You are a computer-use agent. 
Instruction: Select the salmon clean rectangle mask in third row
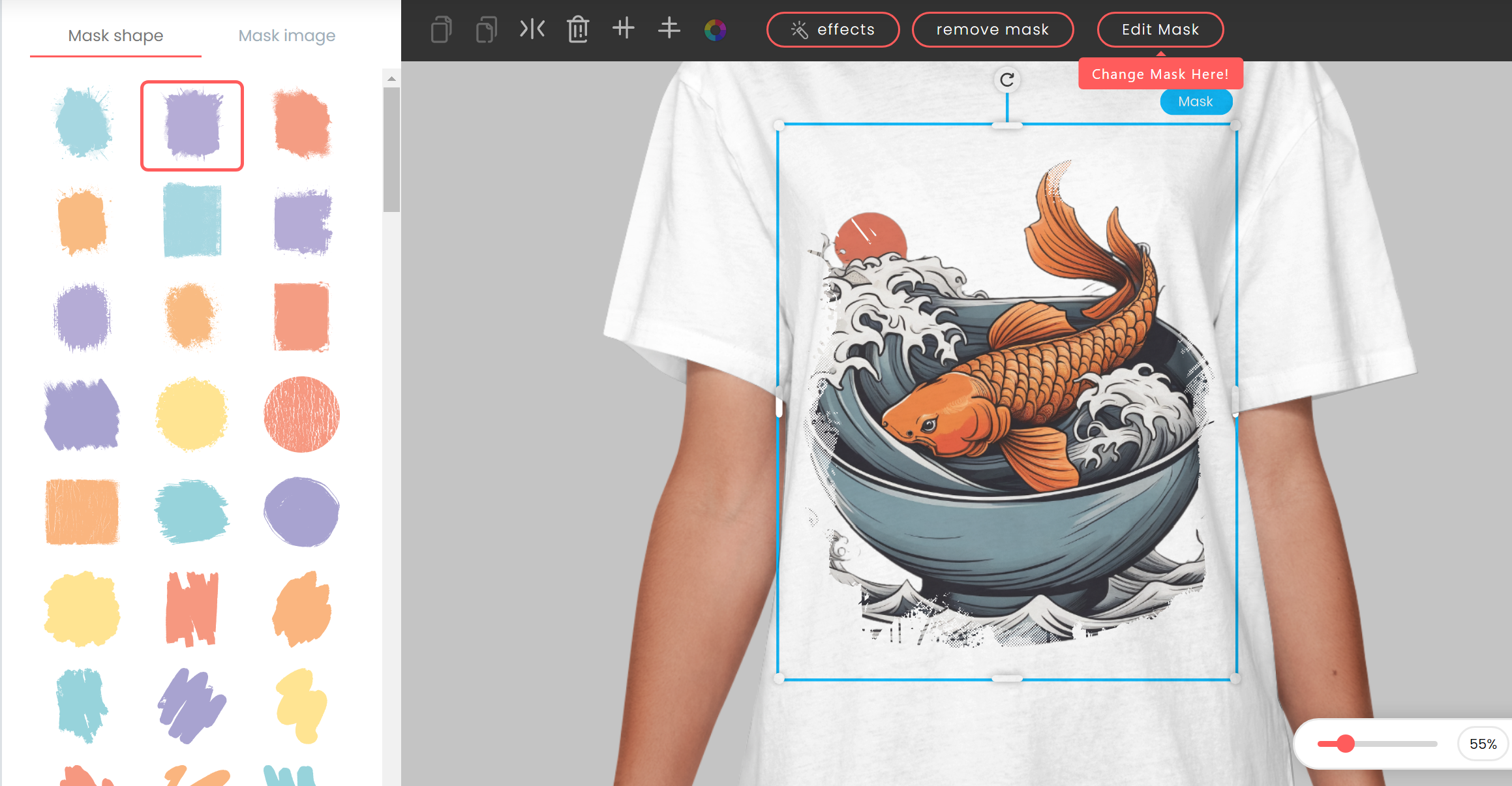302,317
